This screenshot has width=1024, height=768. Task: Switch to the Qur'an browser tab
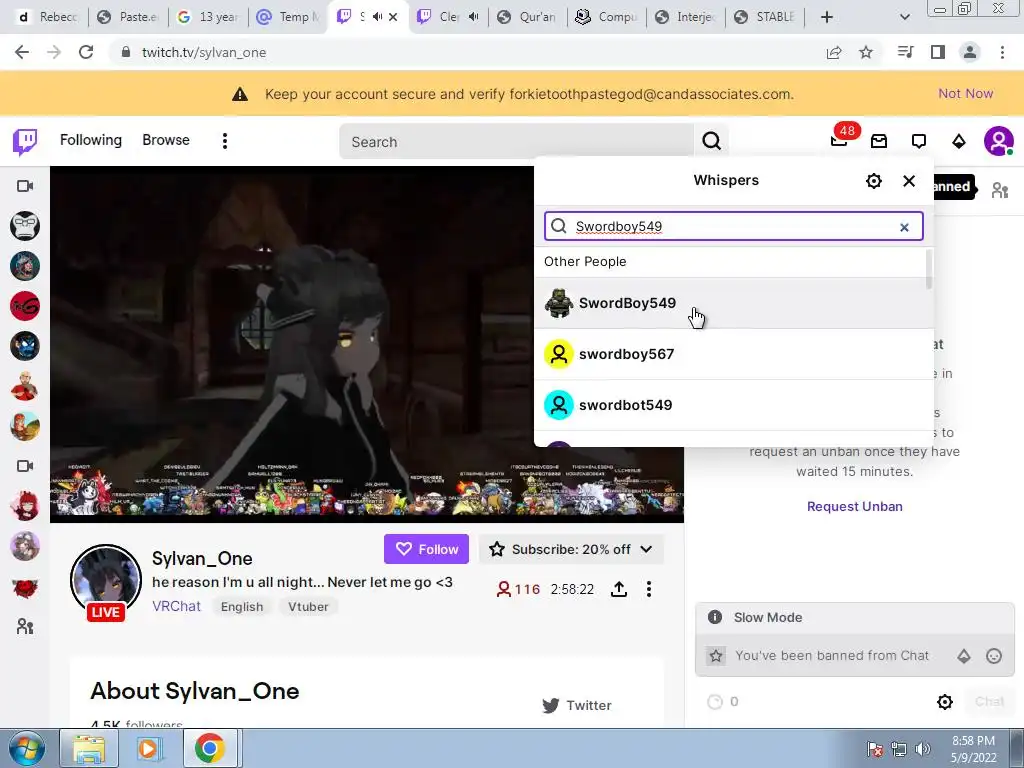point(528,17)
